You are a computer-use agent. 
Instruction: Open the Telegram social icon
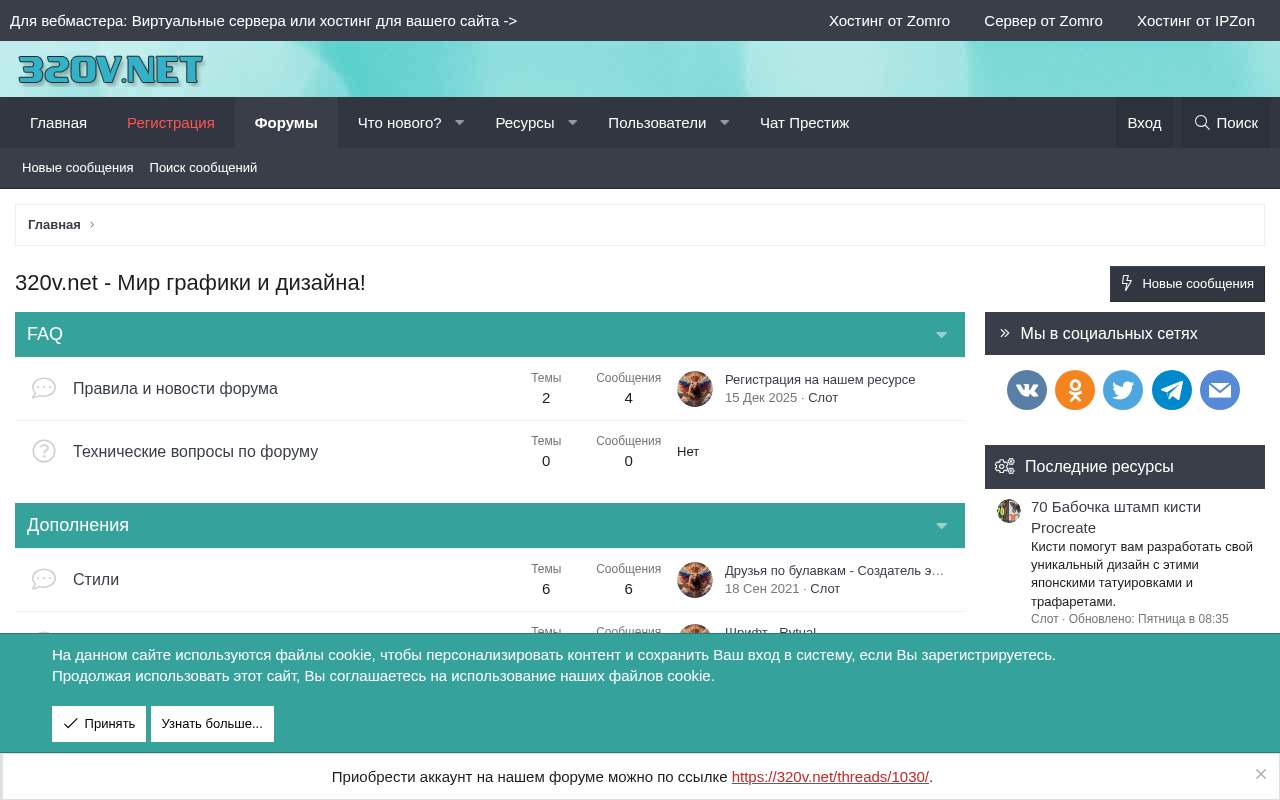(x=1172, y=390)
